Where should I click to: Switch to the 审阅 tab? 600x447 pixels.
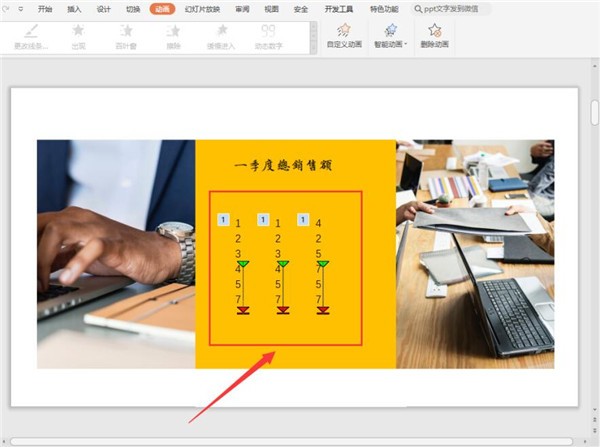(242, 9)
